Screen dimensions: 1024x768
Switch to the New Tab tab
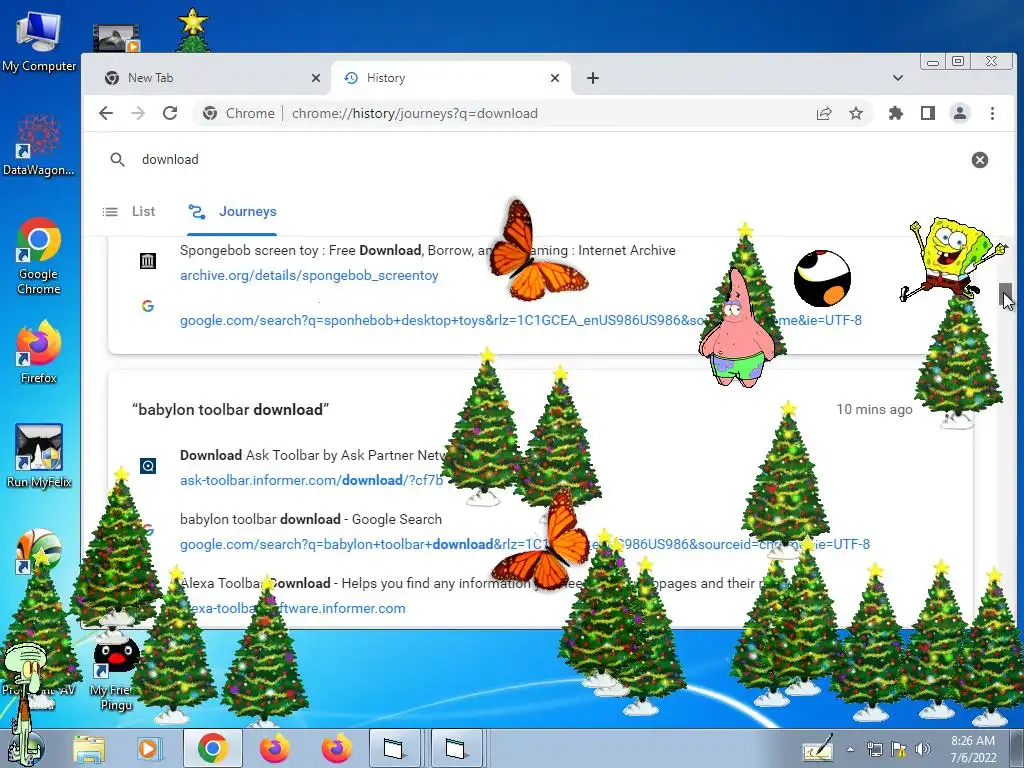212,78
